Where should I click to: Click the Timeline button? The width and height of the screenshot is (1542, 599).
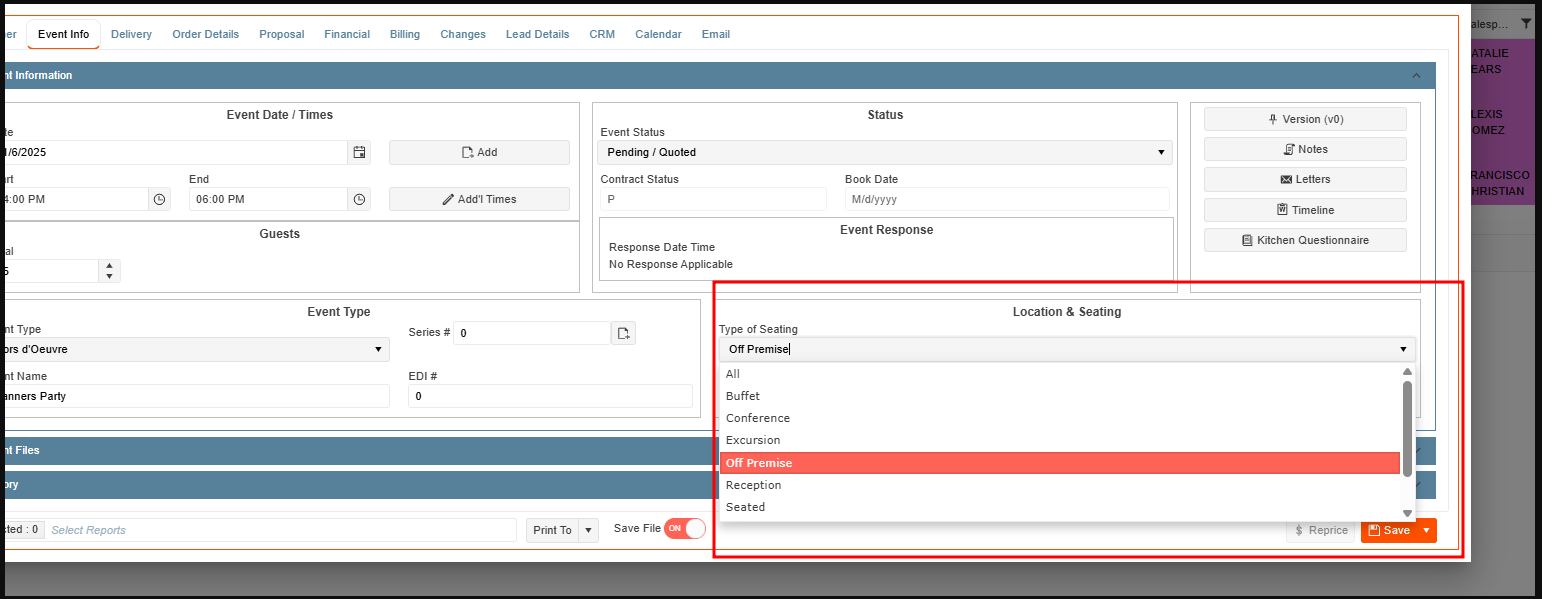(x=1304, y=210)
